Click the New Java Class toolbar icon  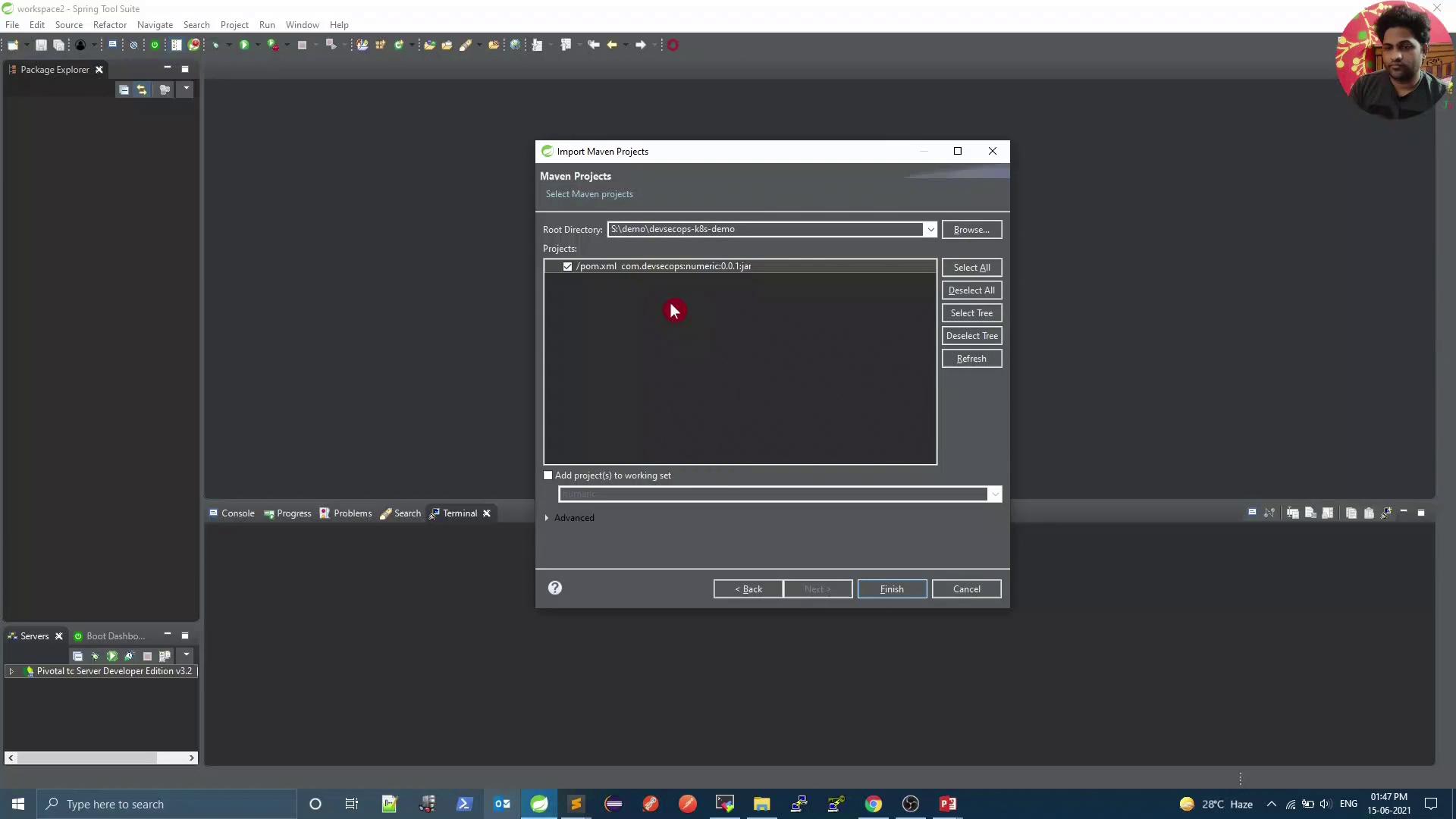pos(398,45)
